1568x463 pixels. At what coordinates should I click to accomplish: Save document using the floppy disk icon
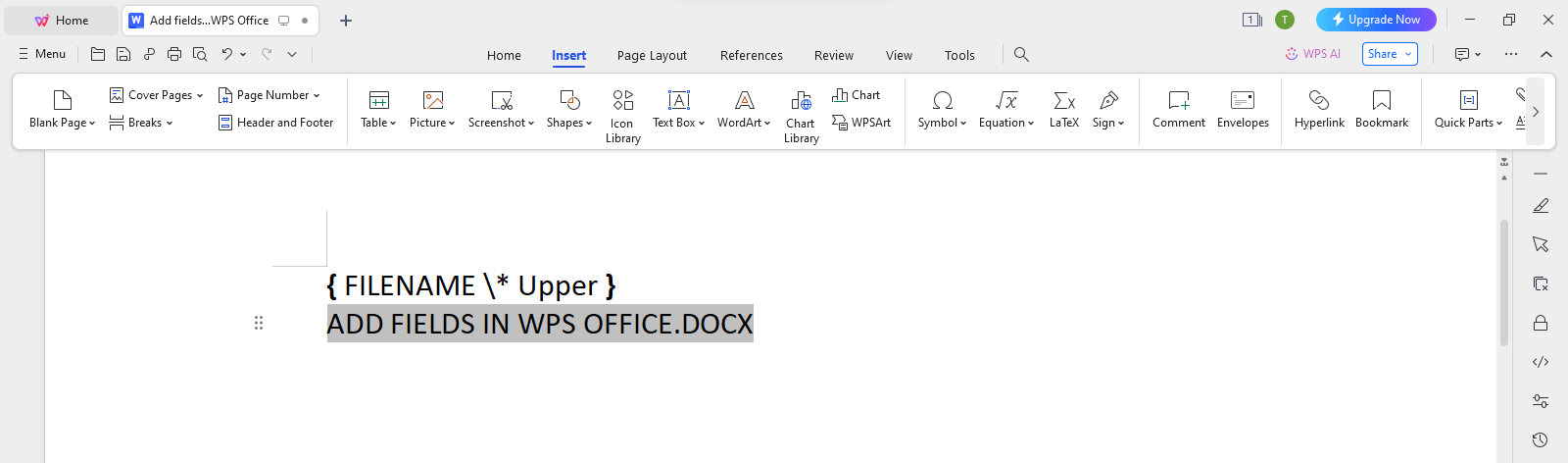(123, 54)
